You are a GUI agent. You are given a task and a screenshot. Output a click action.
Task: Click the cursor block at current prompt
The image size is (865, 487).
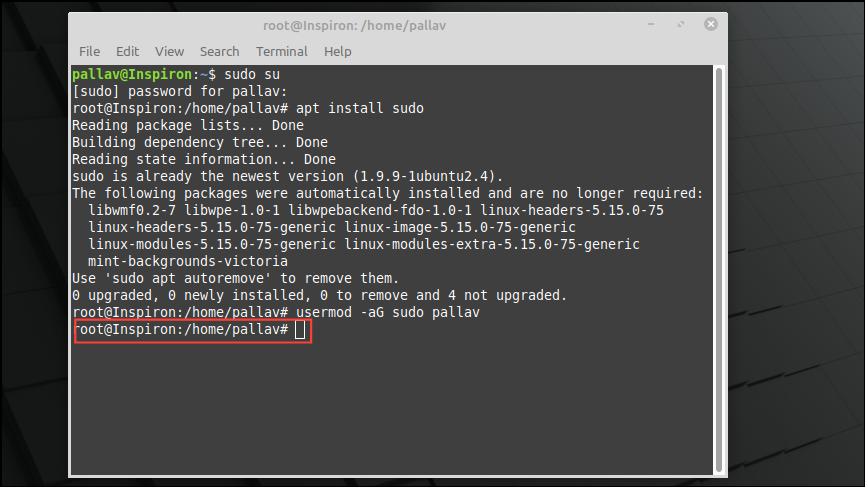pyautogui.click(x=300, y=330)
